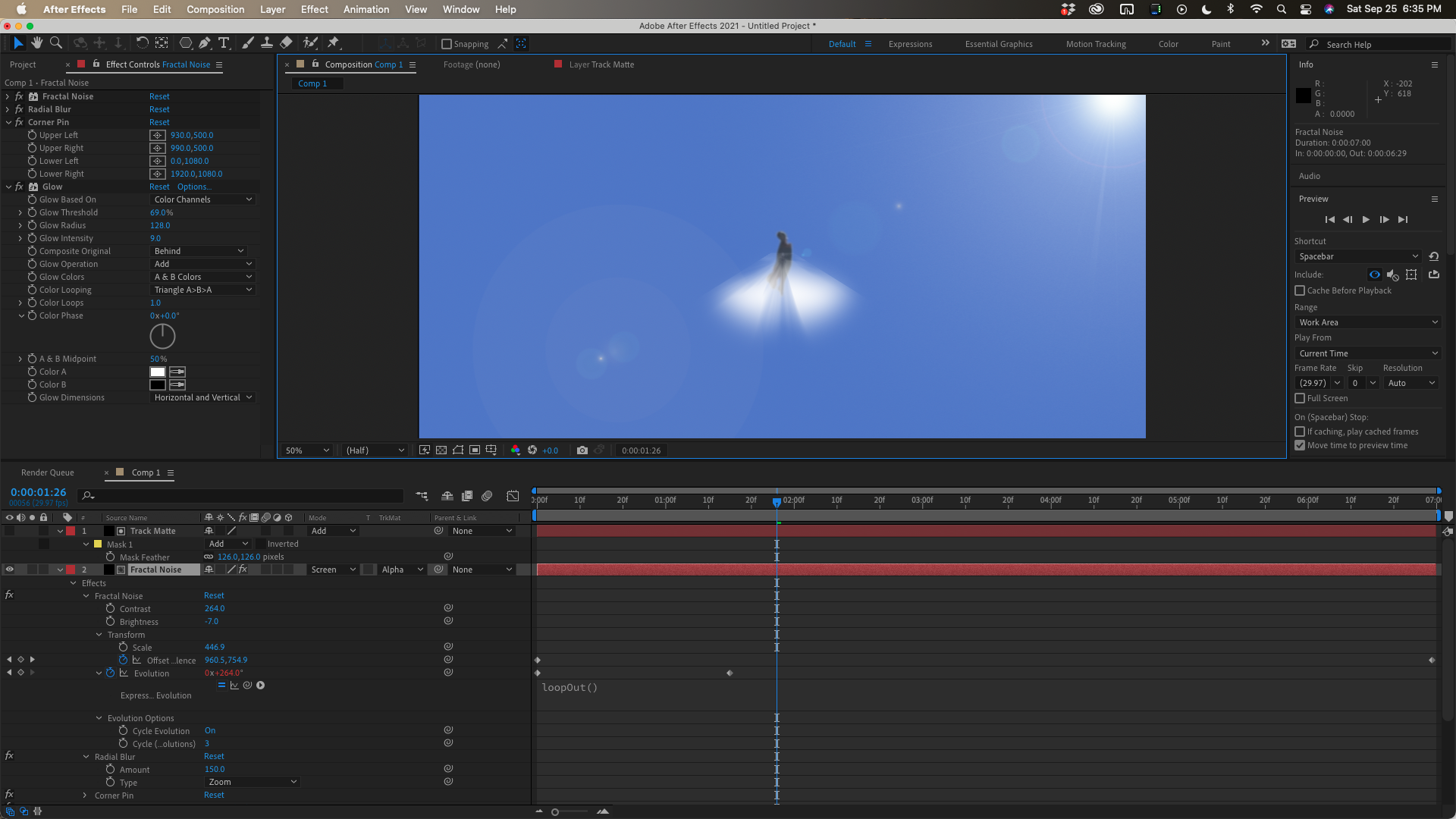Switch to the Motion Tracking workspace
This screenshot has height=819, width=1456.
(1095, 43)
